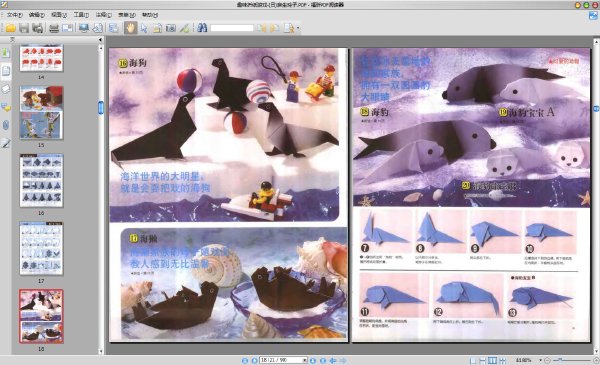The height and width of the screenshot is (365, 600).
Task: Click the zoom out minus button
Action: tap(547, 360)
